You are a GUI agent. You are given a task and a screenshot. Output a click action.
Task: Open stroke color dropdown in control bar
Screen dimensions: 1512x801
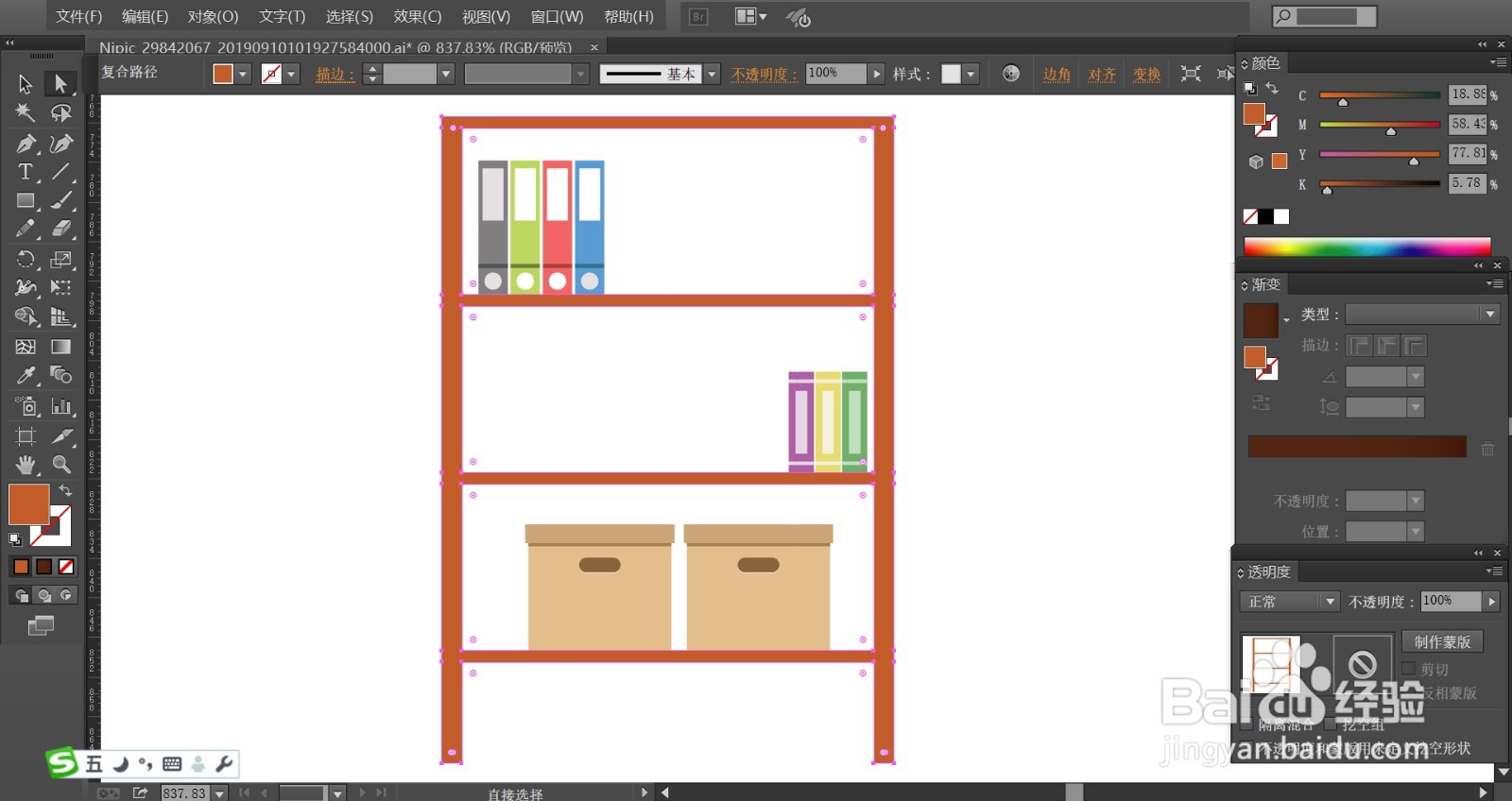pyautogui.click(x=292, y=74)
